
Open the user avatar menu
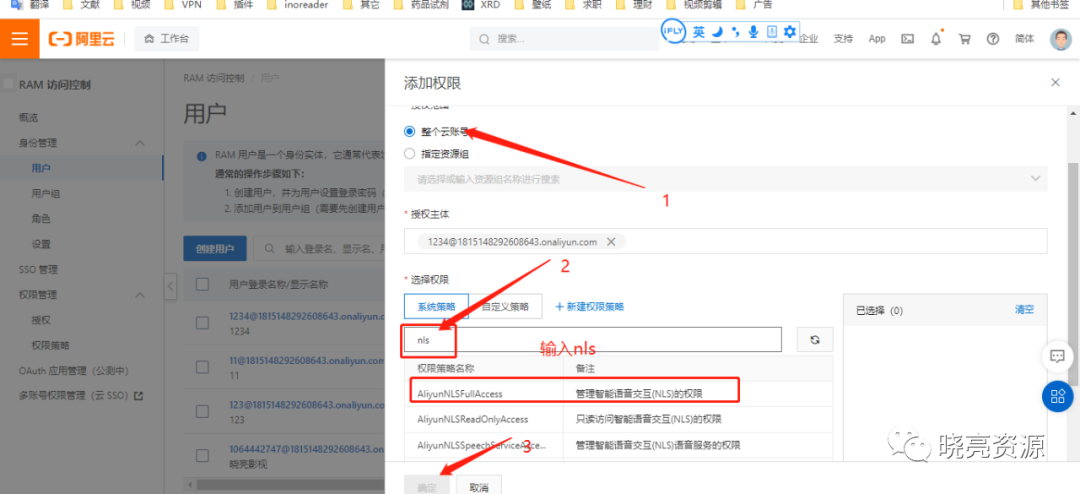tap(1061, 39)
